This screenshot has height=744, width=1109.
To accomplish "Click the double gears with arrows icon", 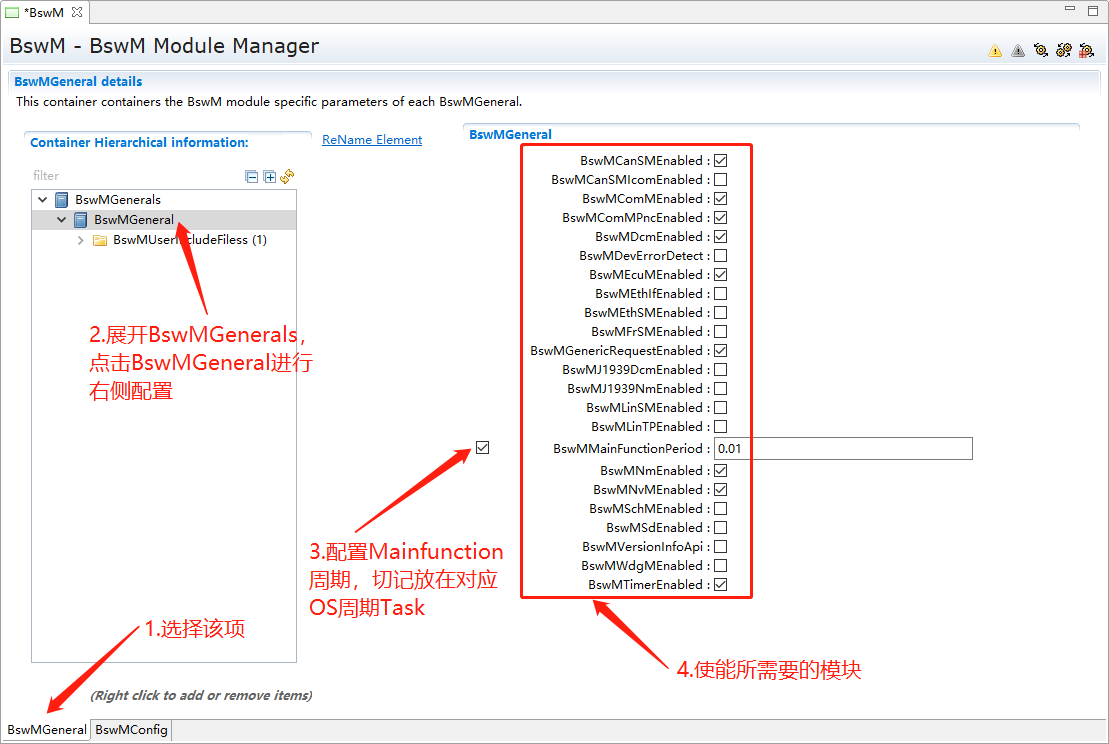I will (1063, 50).
